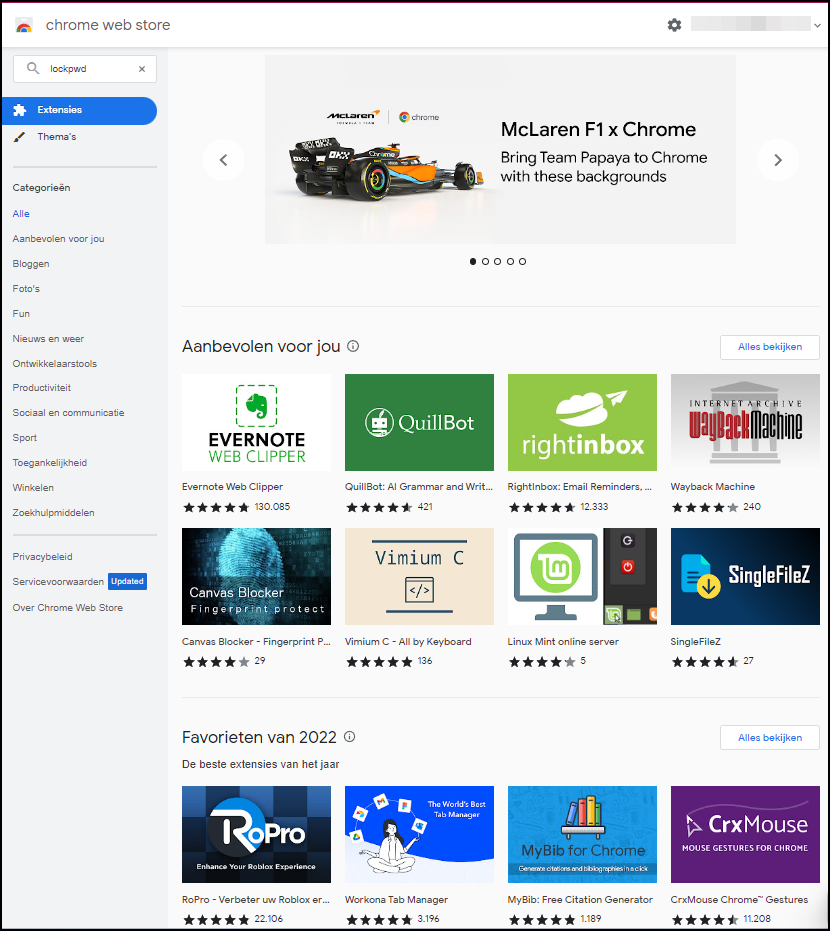830x931 pixels.
Task: Choose Aanbevolen voor jou category
Action: (58, 239)
